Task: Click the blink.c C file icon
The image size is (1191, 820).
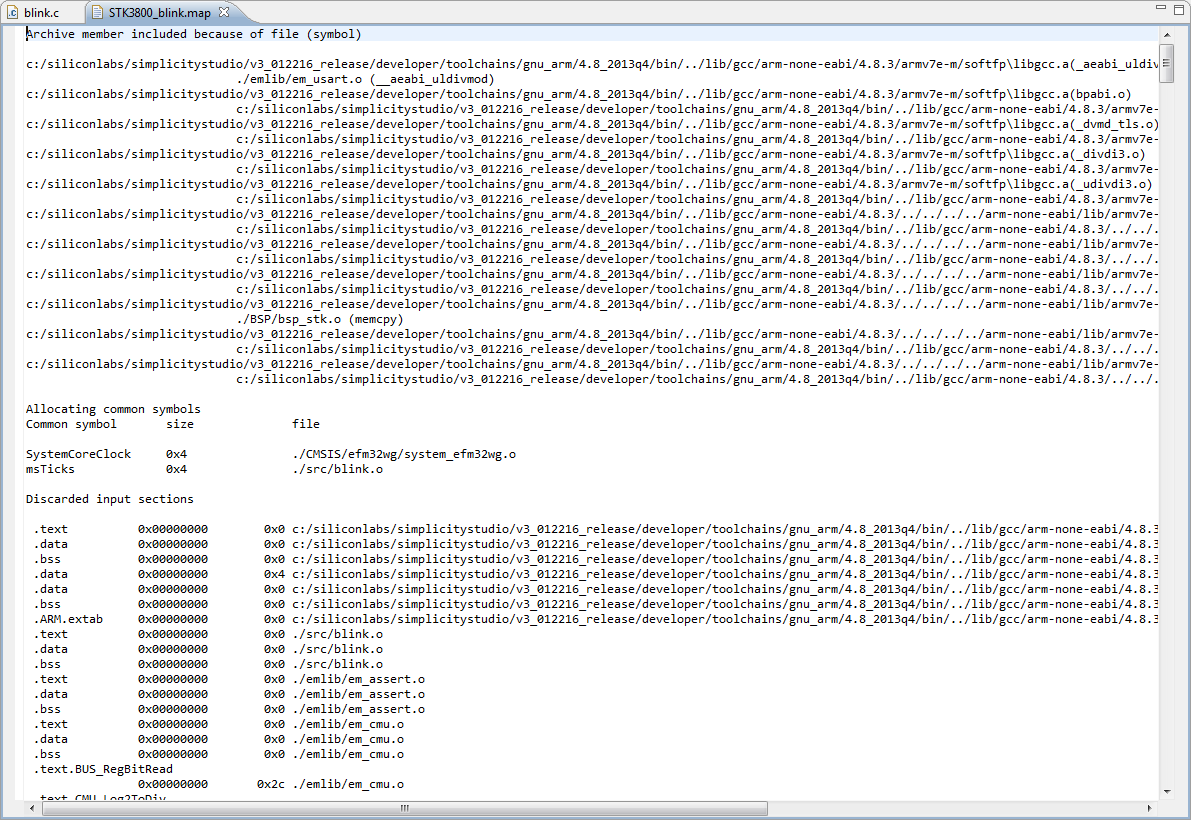Action: click(x=13, y=12)
